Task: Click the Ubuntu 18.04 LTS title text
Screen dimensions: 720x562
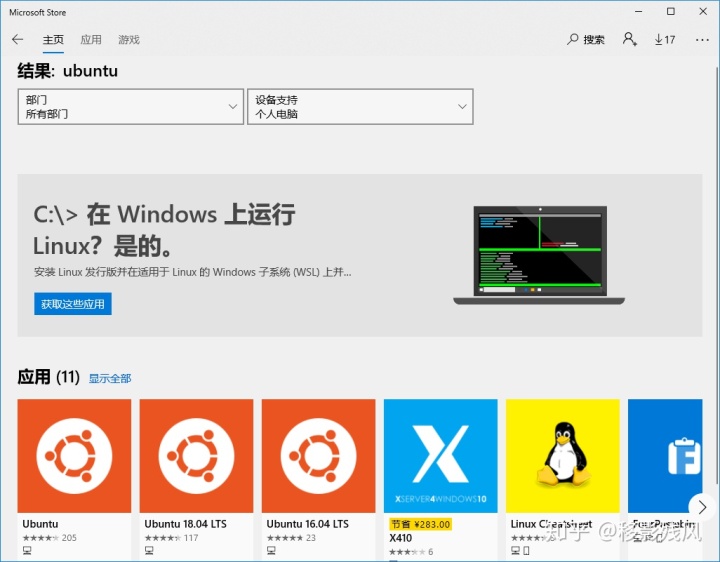Action: pyautogui.click(x=186, y=524)
